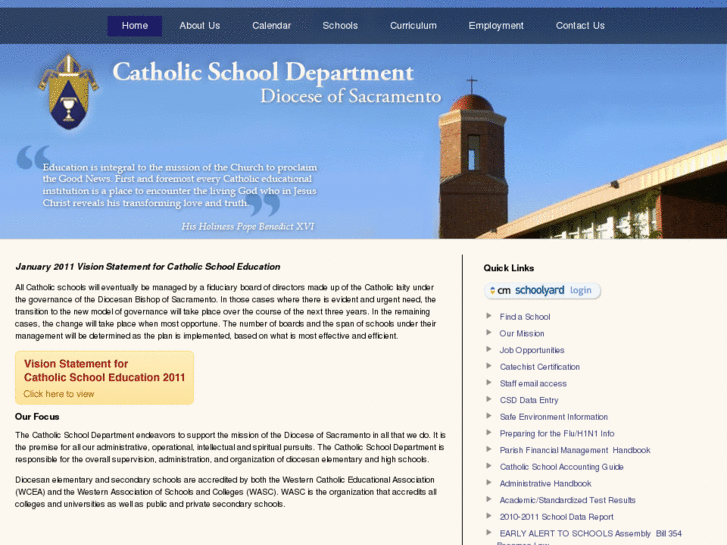Open Staff email access link
Viewport: 727px width, 545px height.
(x=533, y=384)
